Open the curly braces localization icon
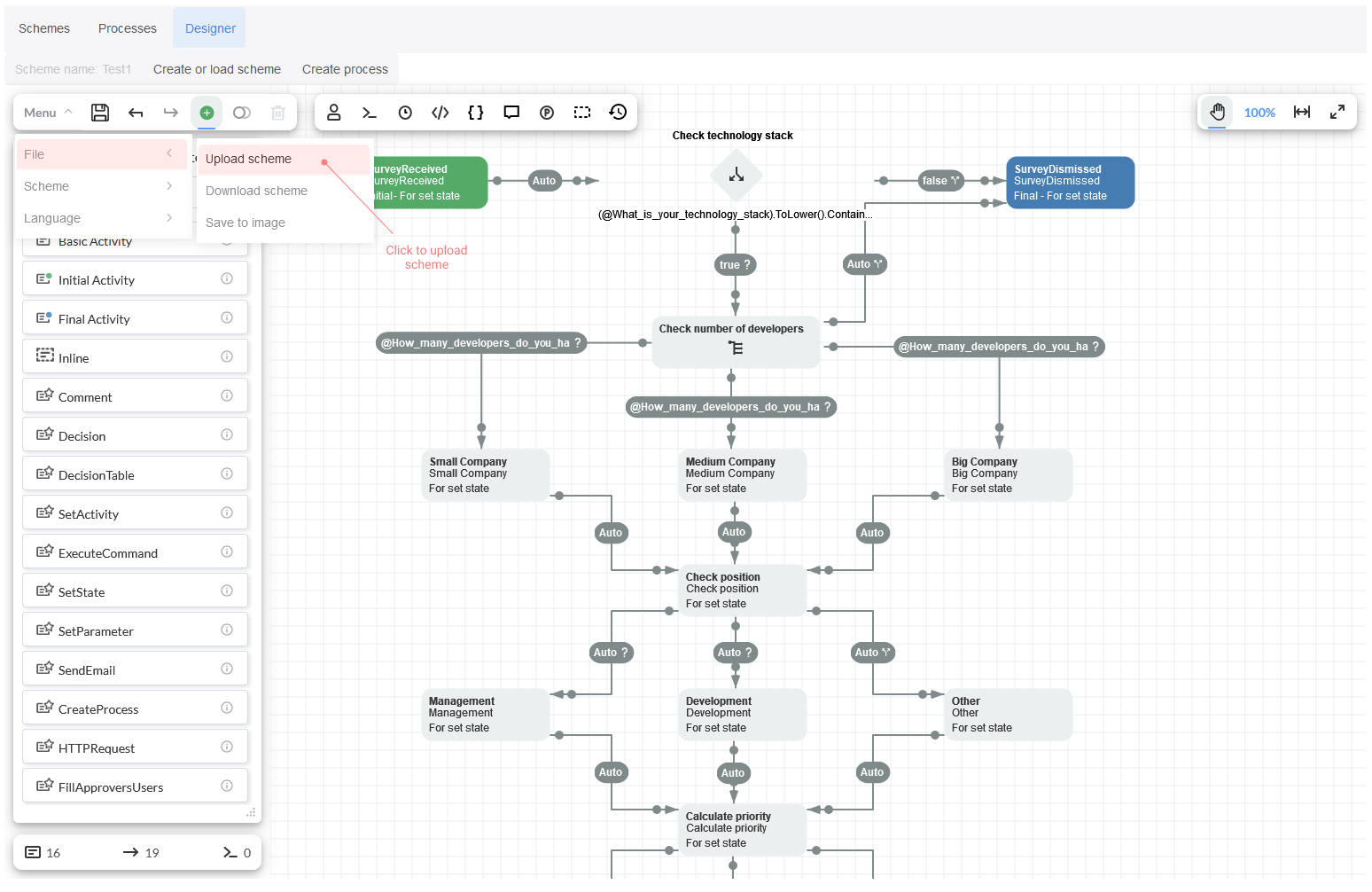This screenshot has width=1372, height=892. coord(476,113)
